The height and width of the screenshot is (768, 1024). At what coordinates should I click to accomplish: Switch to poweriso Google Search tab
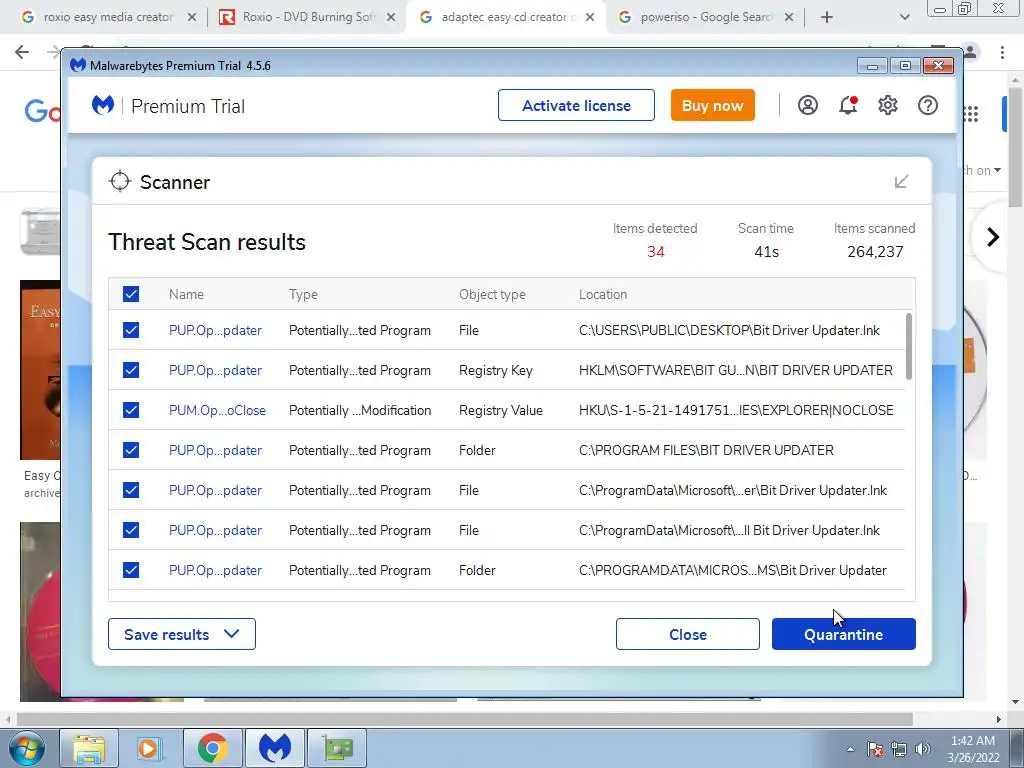[x=706, y=17]
